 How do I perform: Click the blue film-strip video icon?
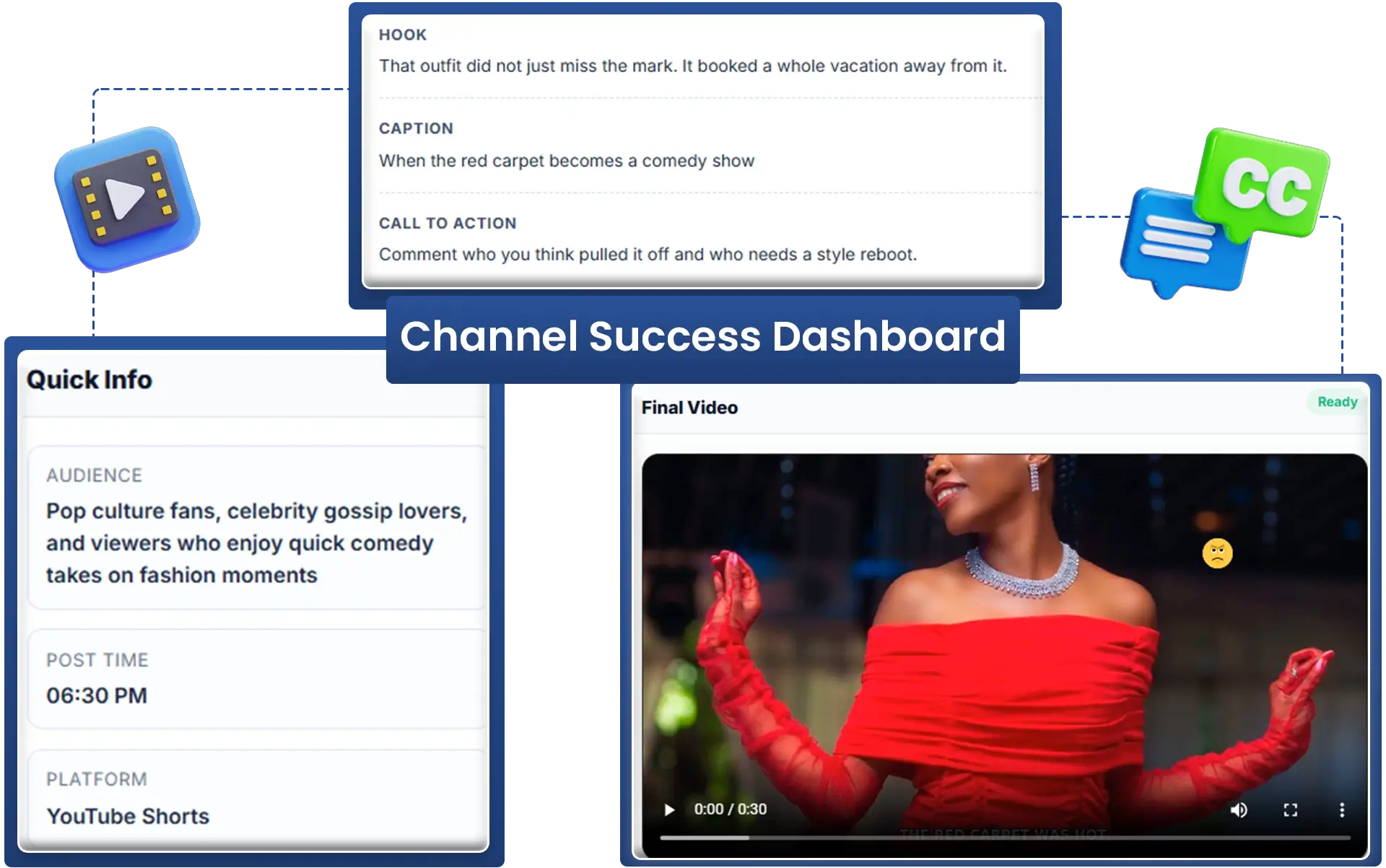[127, 199]
